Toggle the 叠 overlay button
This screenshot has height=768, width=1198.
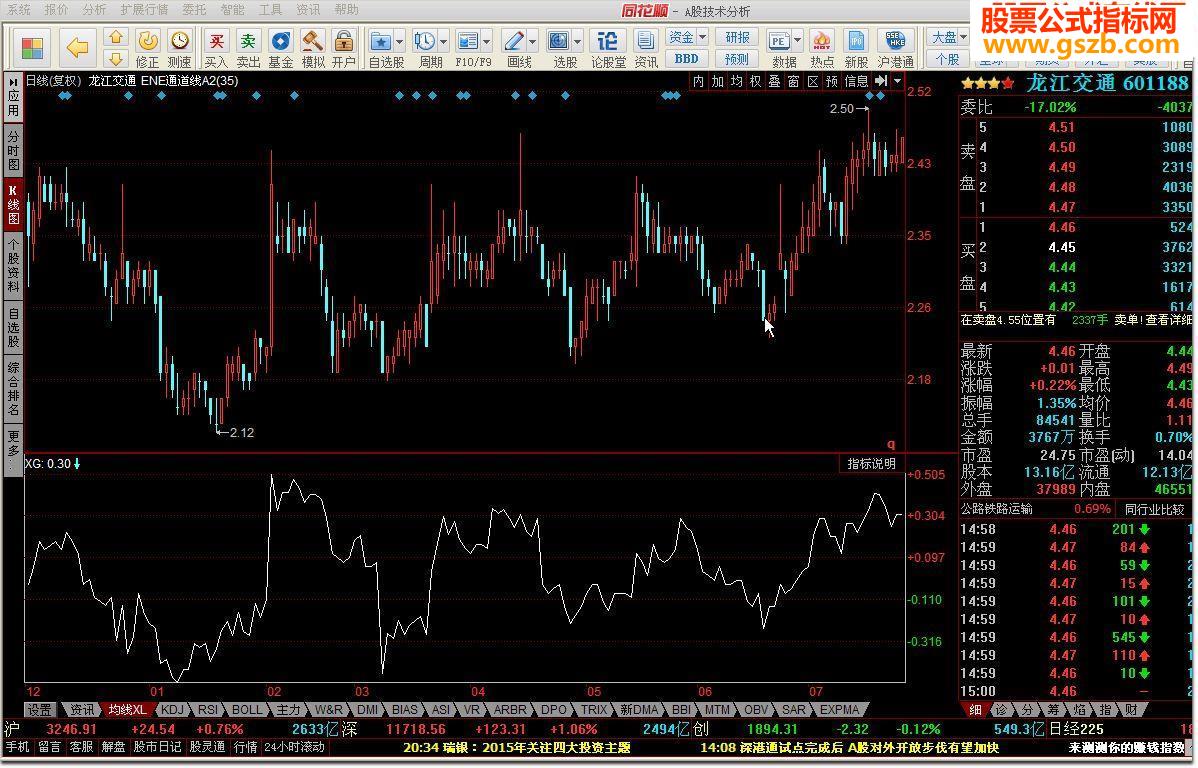click(775, 81)
